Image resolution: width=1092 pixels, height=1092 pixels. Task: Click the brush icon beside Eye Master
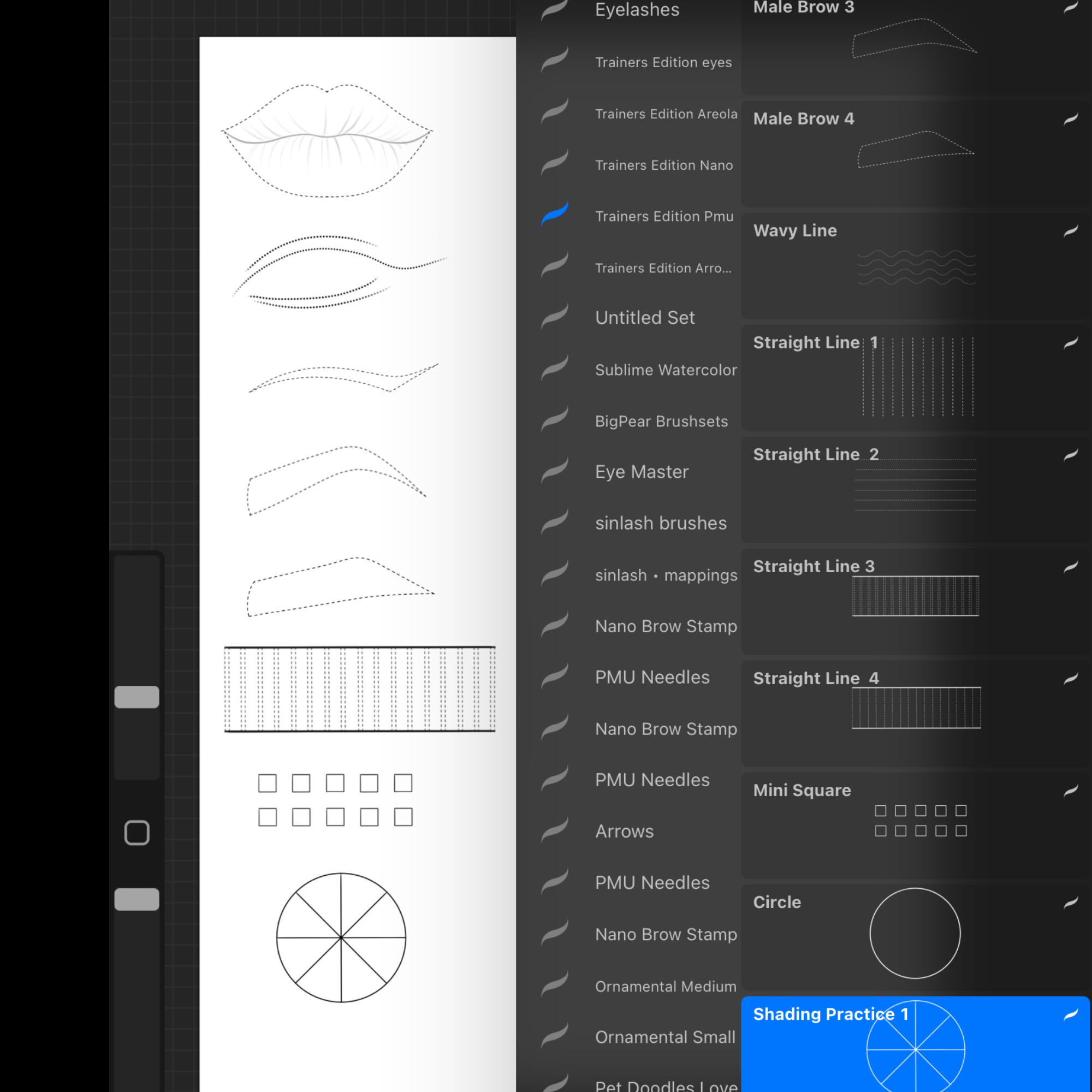(555, 470)
